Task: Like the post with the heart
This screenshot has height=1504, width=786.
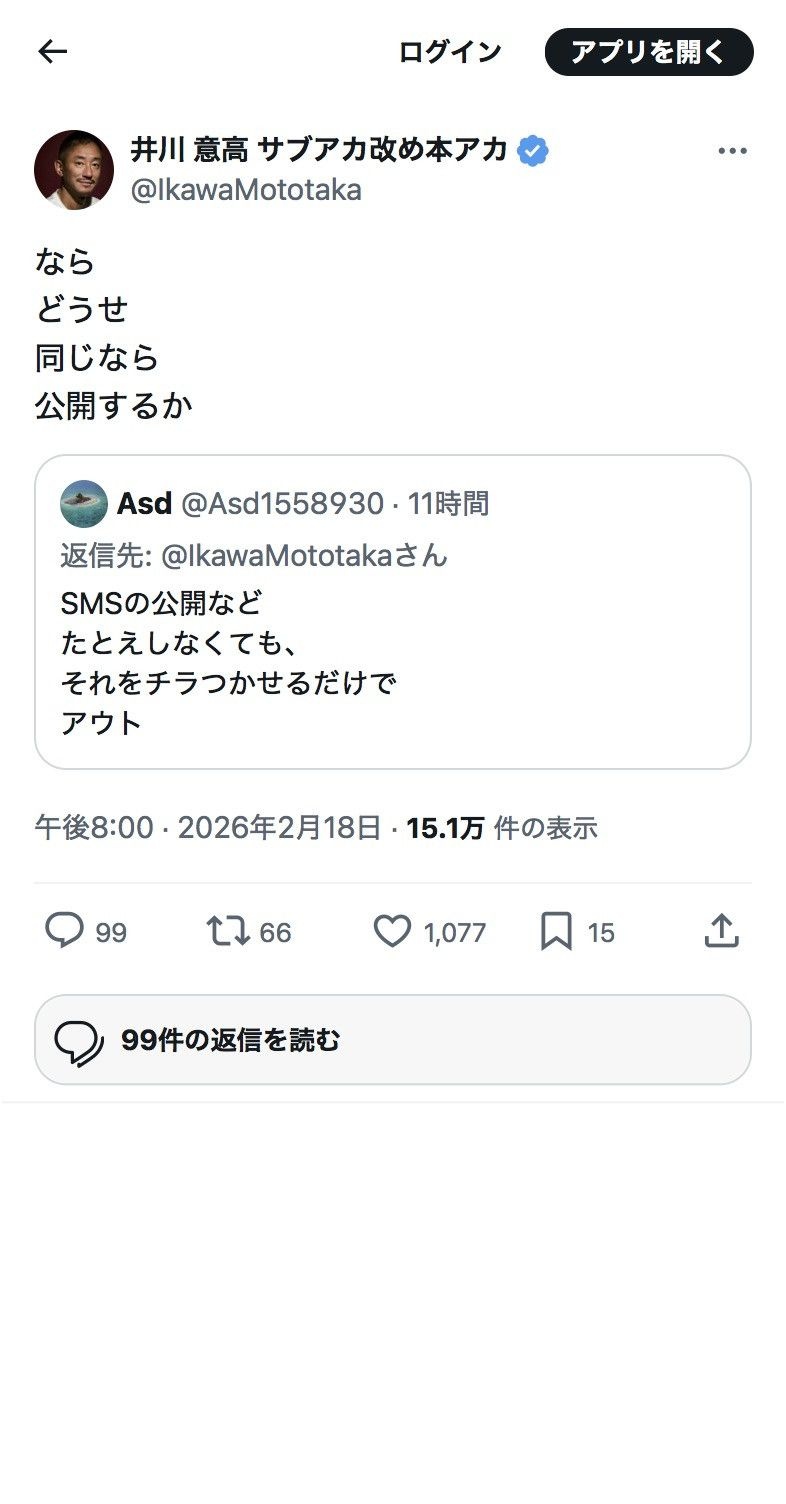Action: coord(392,932)
